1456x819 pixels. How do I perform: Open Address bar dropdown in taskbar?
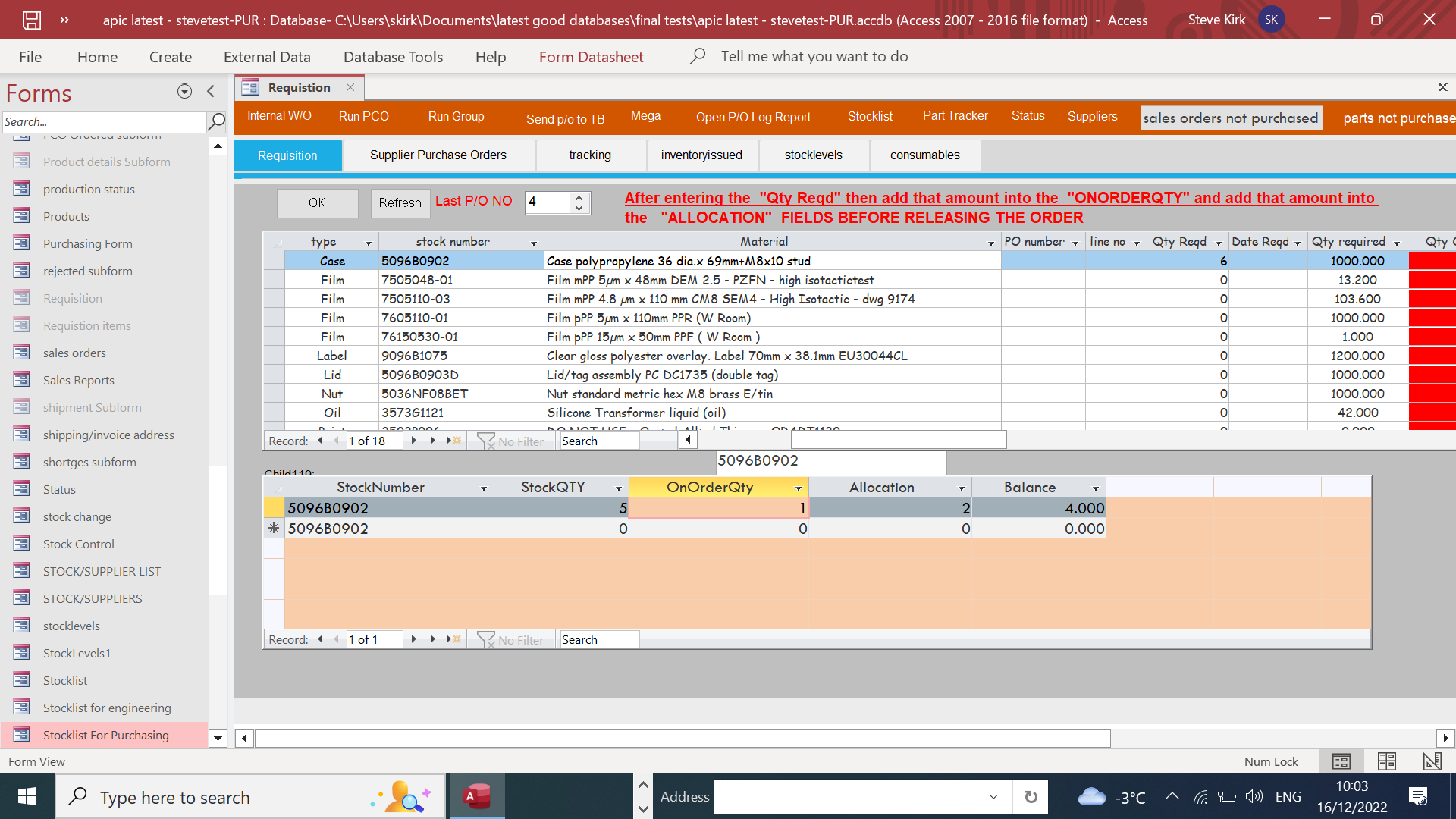tap(993, 797)
